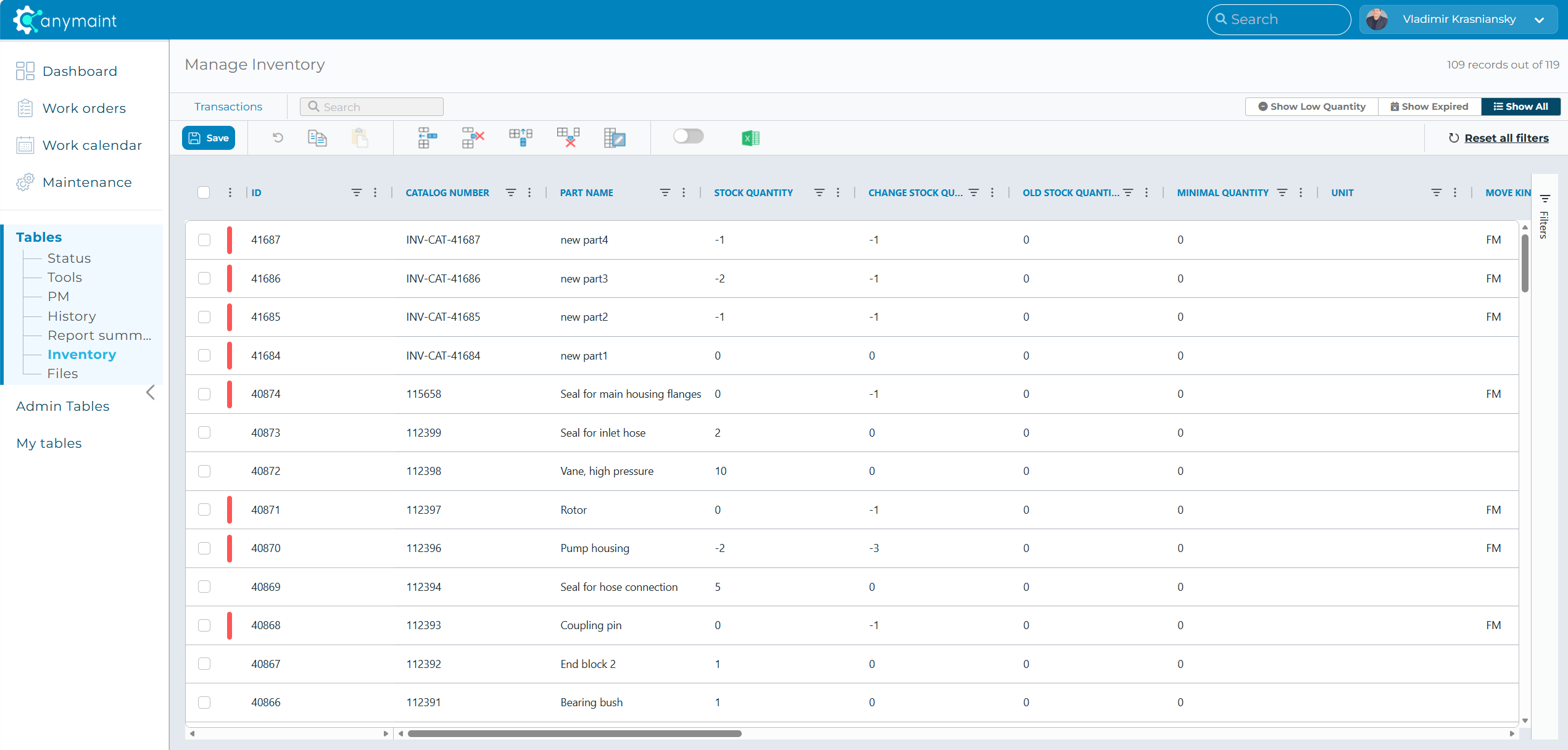1568x750 pixels.
Task: Open the Part Name column filter
Action: (665, 192)
